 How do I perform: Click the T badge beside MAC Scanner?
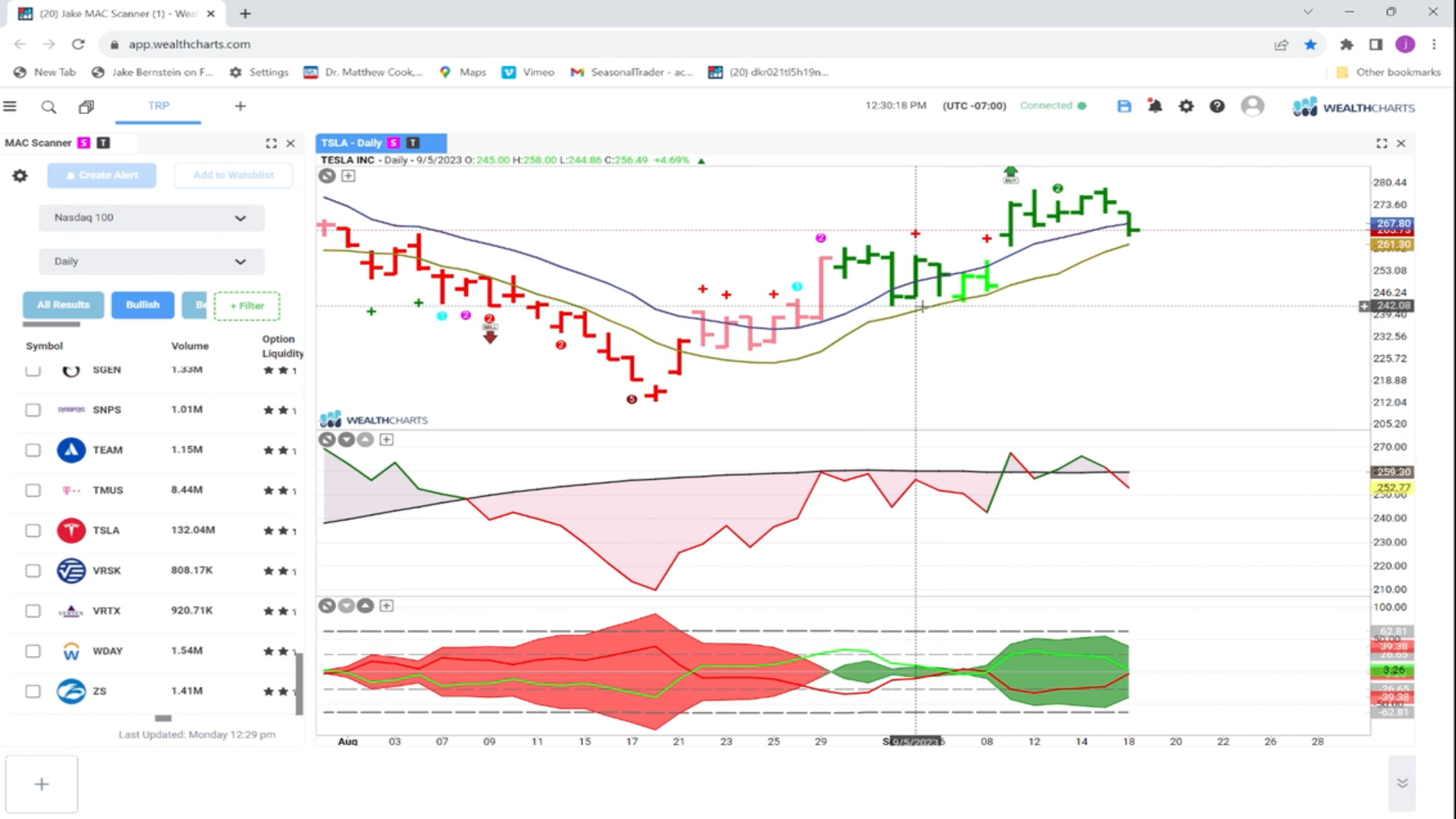[x=103, y=143]
